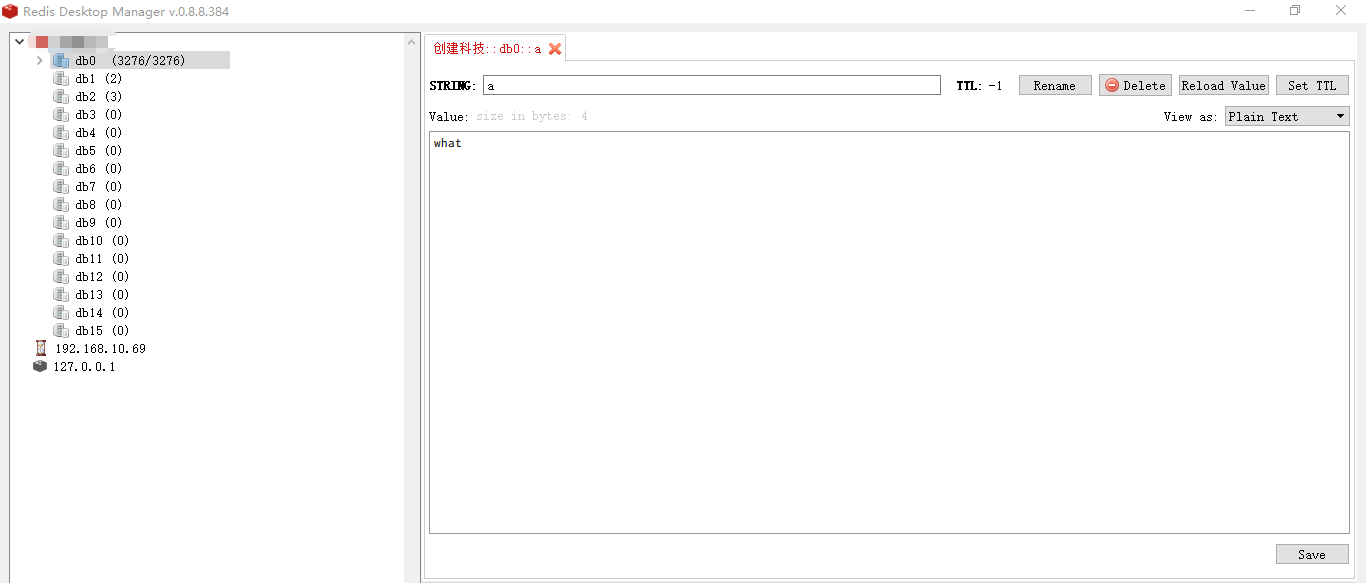The image size is (1366, 583).
Task: Click inside the STRING key field
Action: pyautogui.click(x=711, y=85)
